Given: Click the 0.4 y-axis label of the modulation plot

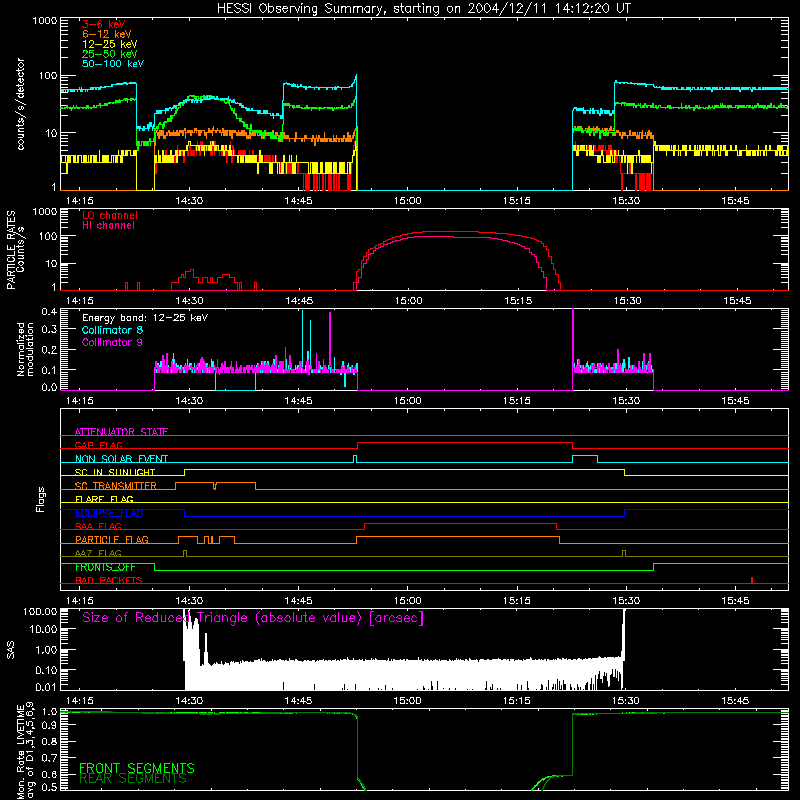Looking at the screenshot, I should click(49, 311).
